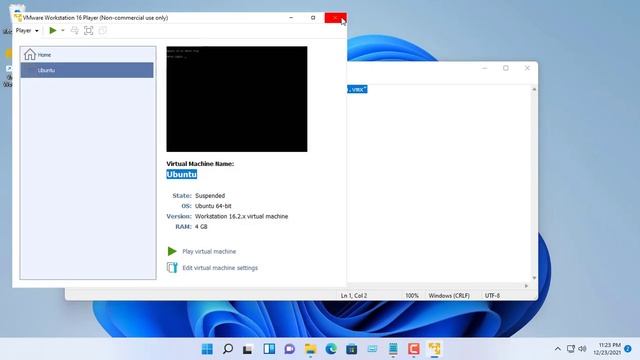Expand the power options arrow beside play

(63, 31)
